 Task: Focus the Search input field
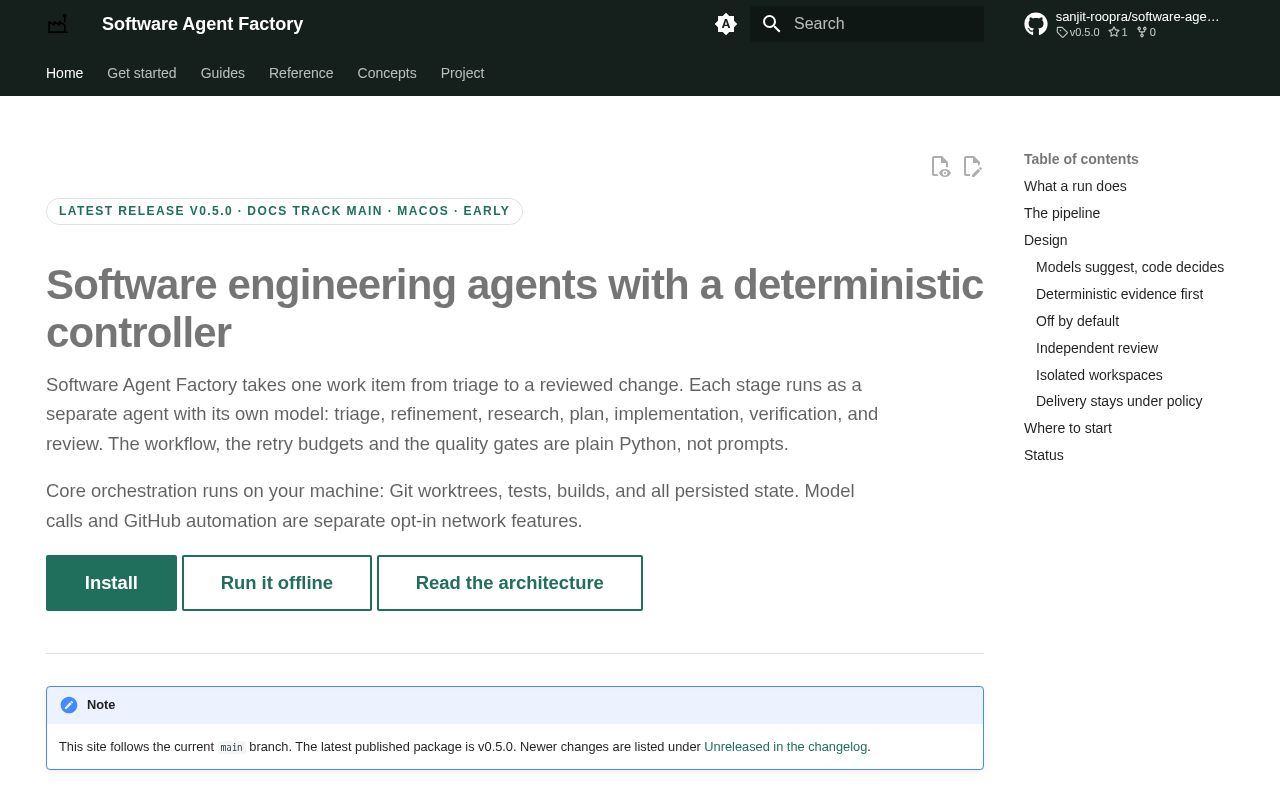pyautogui.click(x=867, y=24)
